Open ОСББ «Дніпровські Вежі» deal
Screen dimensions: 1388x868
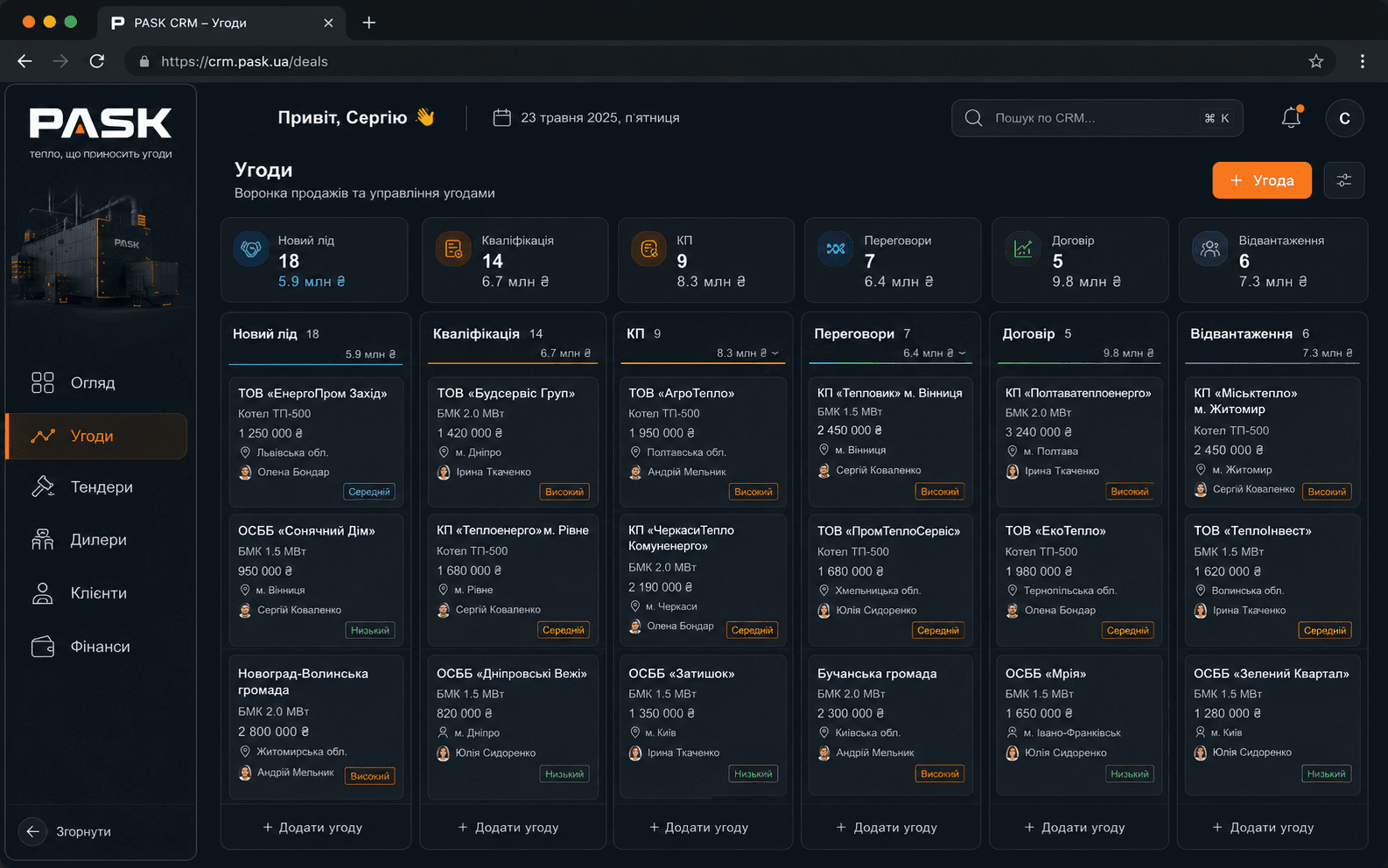click(x=513, y=725)
